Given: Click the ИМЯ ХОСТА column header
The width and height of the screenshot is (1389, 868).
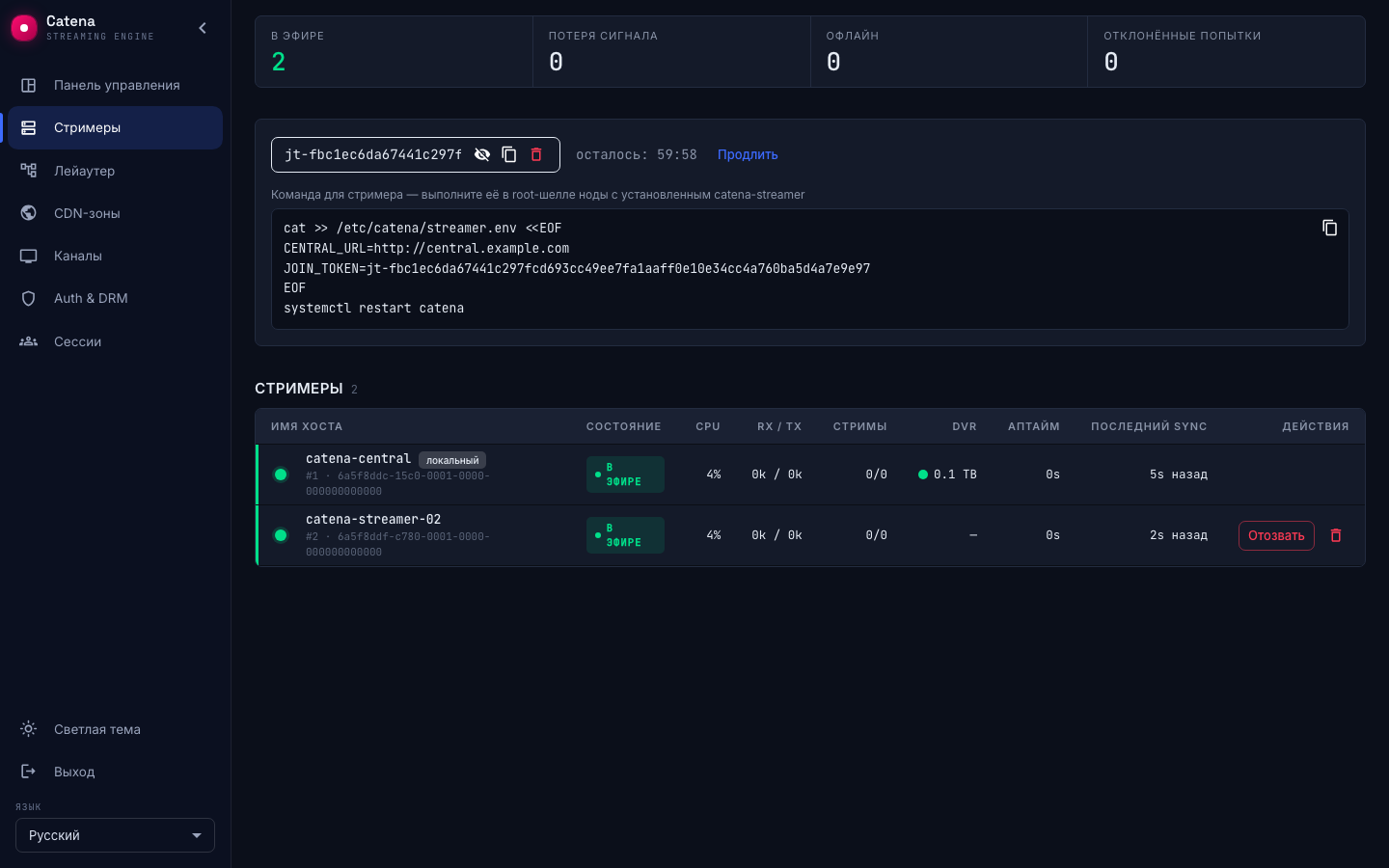Looking at the screenshot, I should 307,426.
